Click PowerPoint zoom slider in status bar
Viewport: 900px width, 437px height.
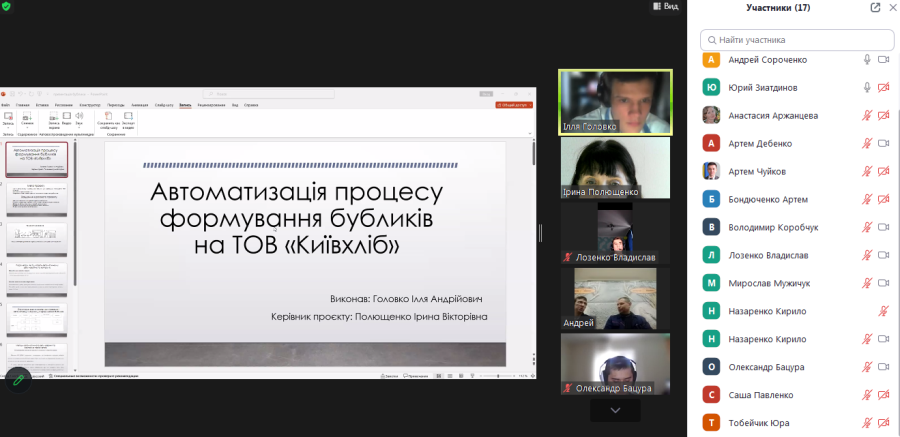(x=497, y=376)
